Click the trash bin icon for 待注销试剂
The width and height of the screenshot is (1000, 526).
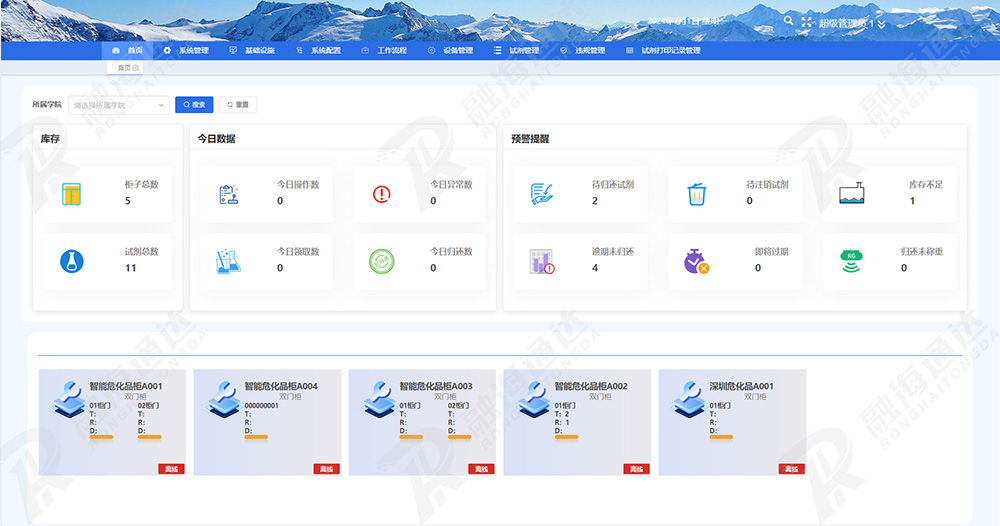coord(696,194)
